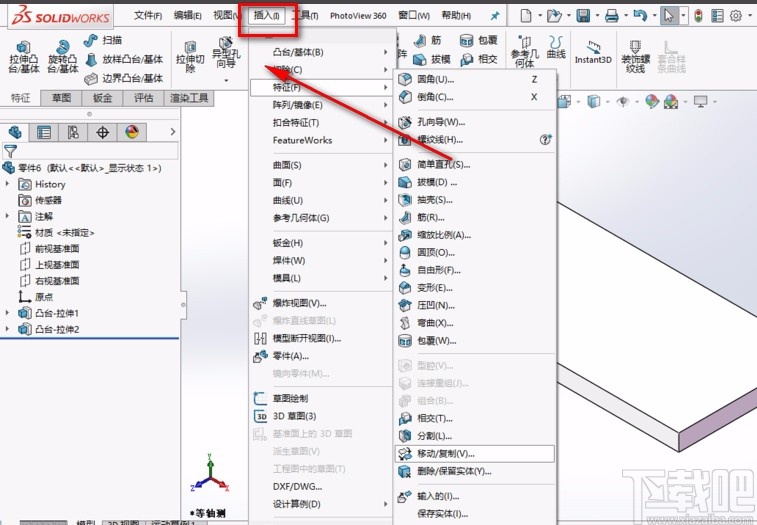The image size is (757, 525).
Task: Open the PhotoView 360 menu
Action: pos(358,16)
